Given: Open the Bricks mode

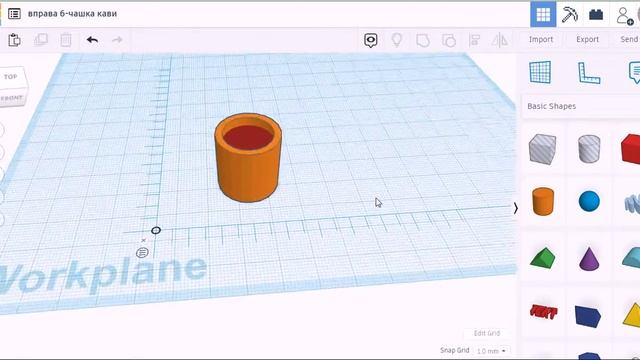Looking at the screenshot, I should click(x=596, y=15).
